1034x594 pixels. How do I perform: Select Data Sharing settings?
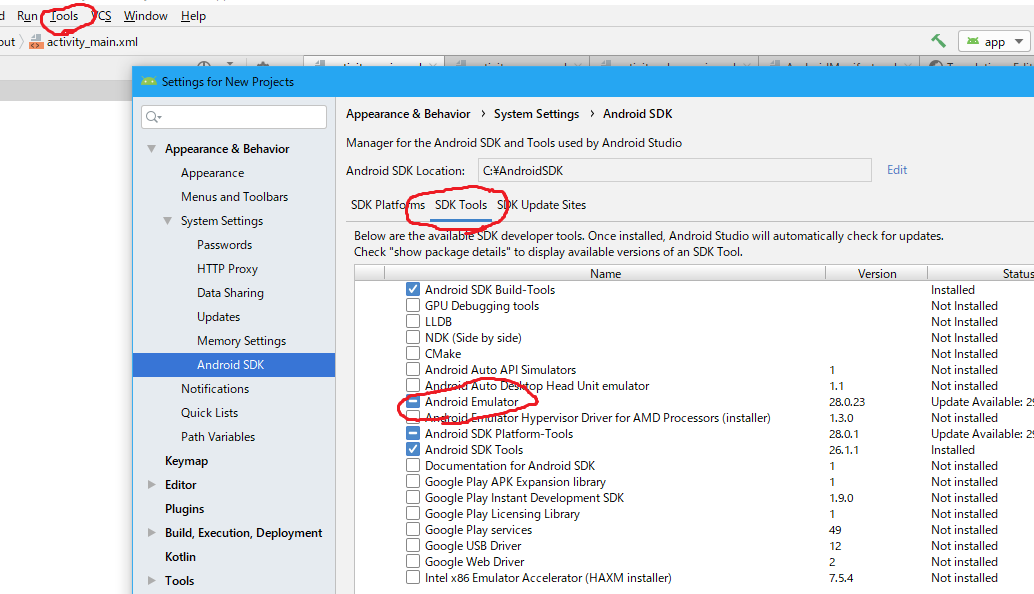point(230,293)
